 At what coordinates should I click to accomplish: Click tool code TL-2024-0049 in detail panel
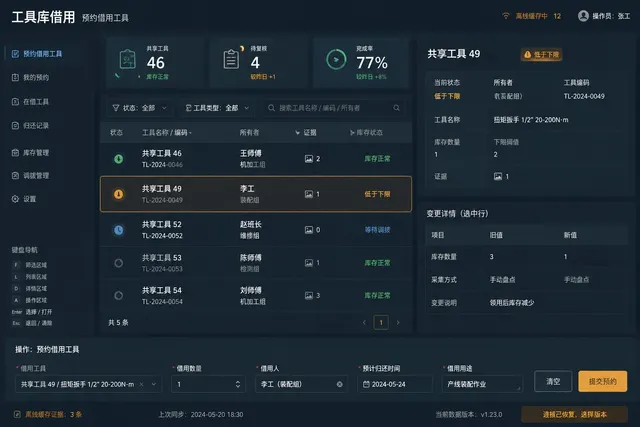coord(584,96)
